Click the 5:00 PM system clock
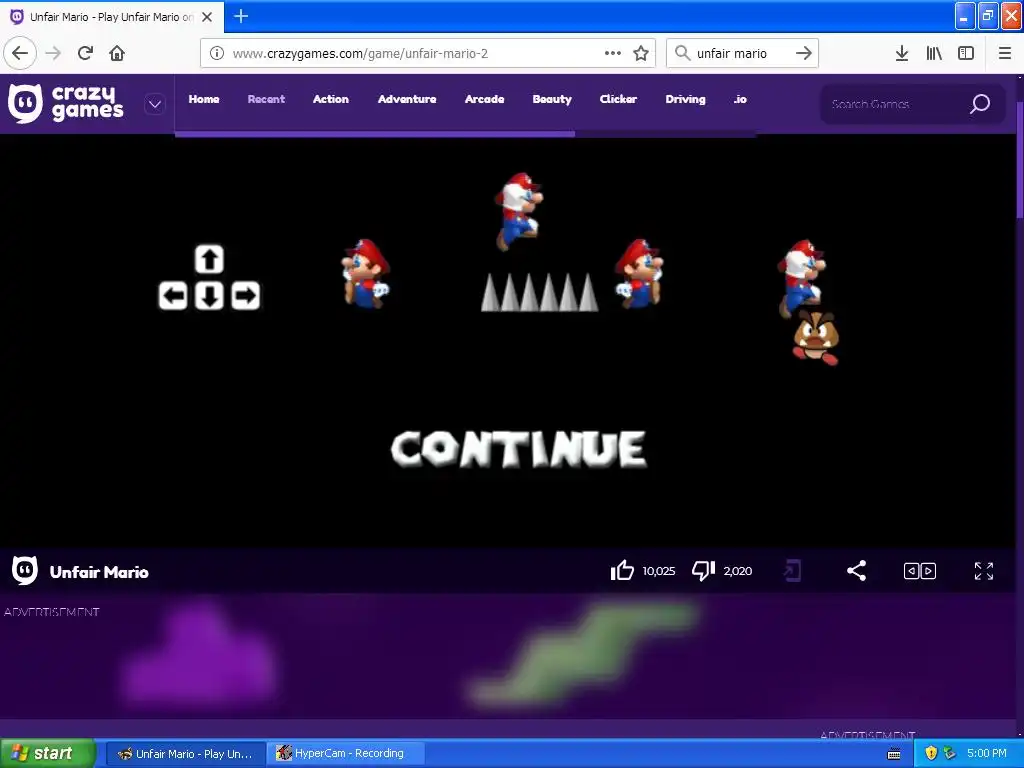The width and height of the screenshot is (1024, 768). coord(987,754)
